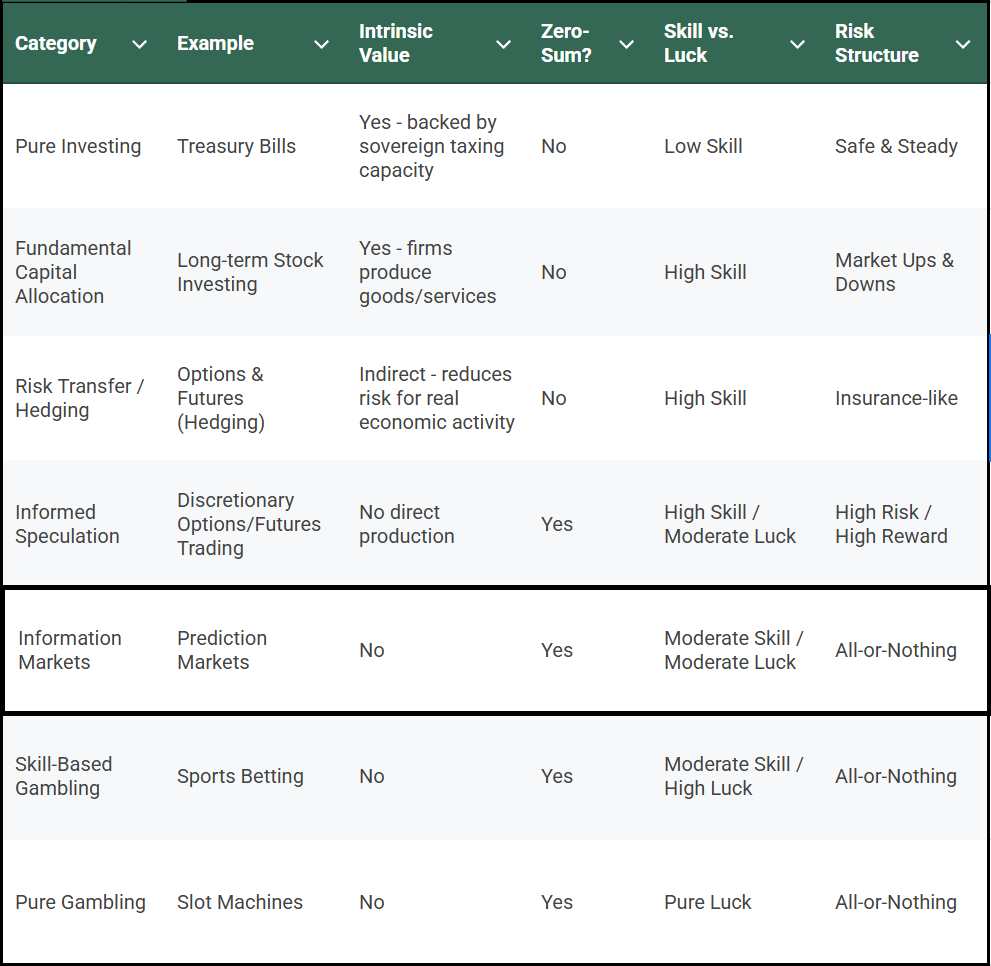This screenshot has width=991, height=966.
Task: Select the Pure Gambling cell
Action: 80,902
